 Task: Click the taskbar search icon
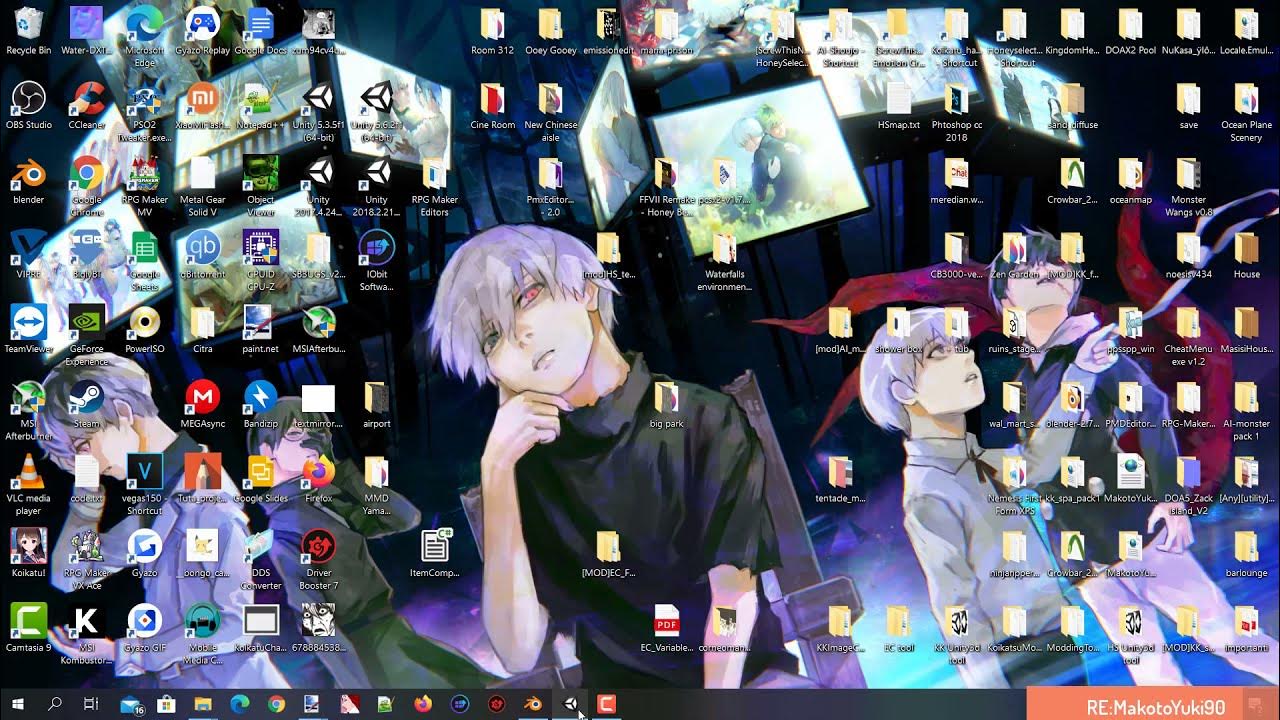coord(55,704)
